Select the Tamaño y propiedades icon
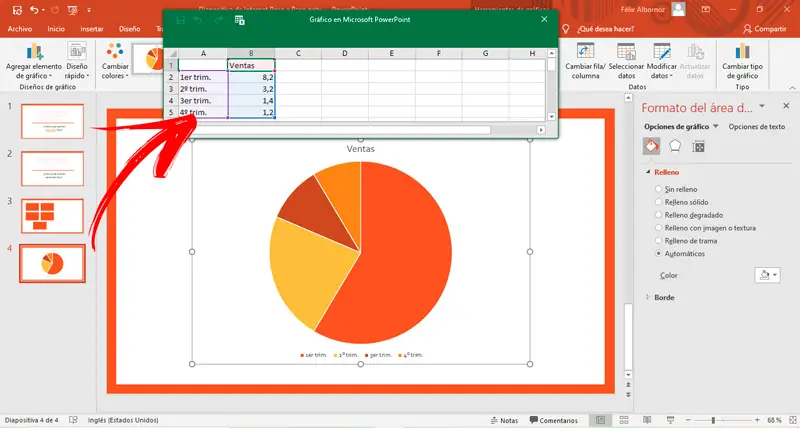The width and height of the screenshot is (800, 428). pyautogui.click(x=698, y=147)
